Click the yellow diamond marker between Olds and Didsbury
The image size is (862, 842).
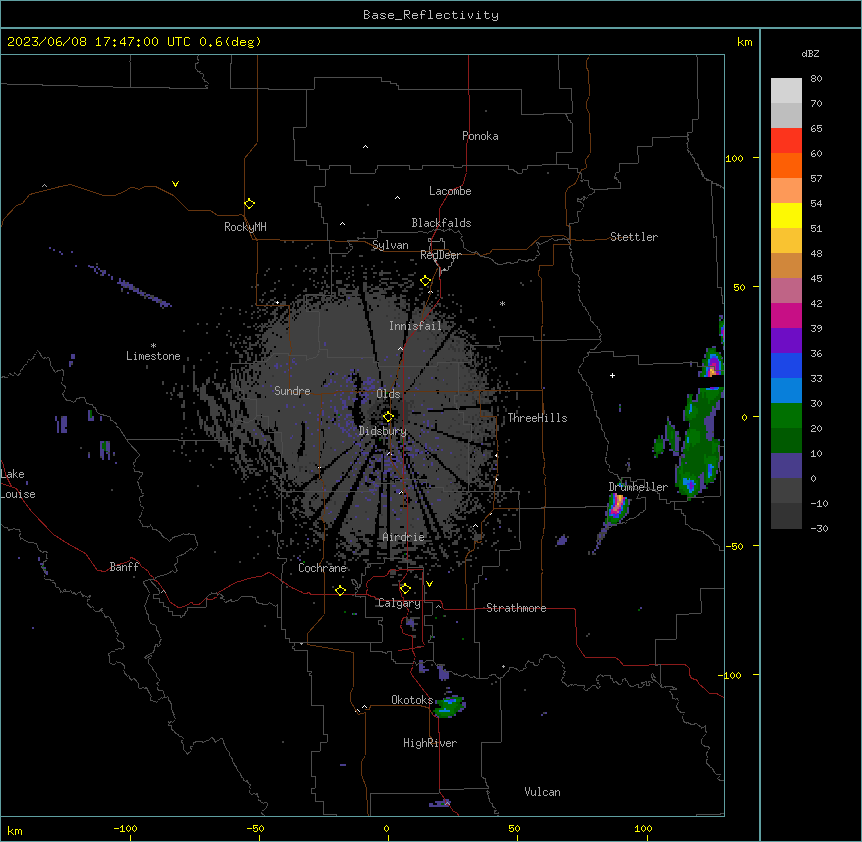388,416
